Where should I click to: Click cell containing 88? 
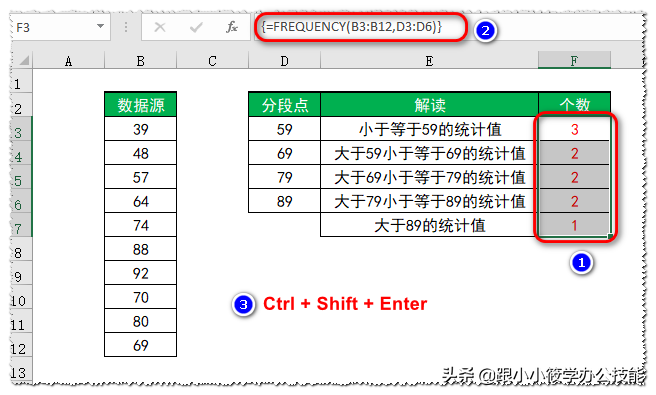(141, 249)
